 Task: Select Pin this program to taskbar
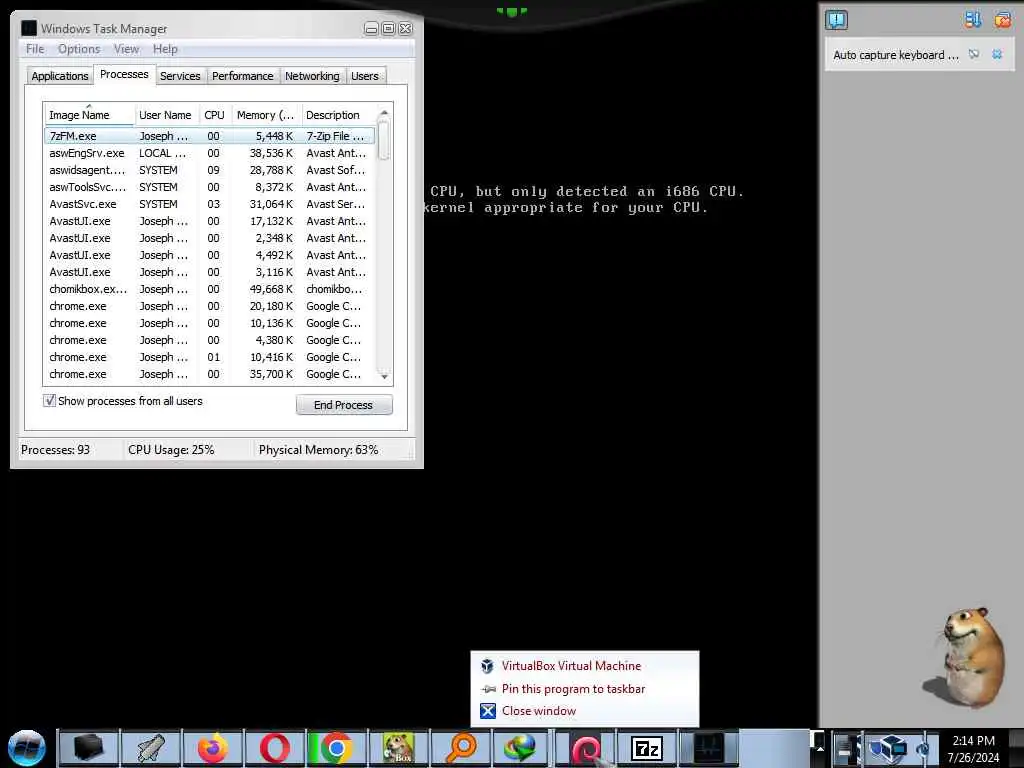click(584, 688)
